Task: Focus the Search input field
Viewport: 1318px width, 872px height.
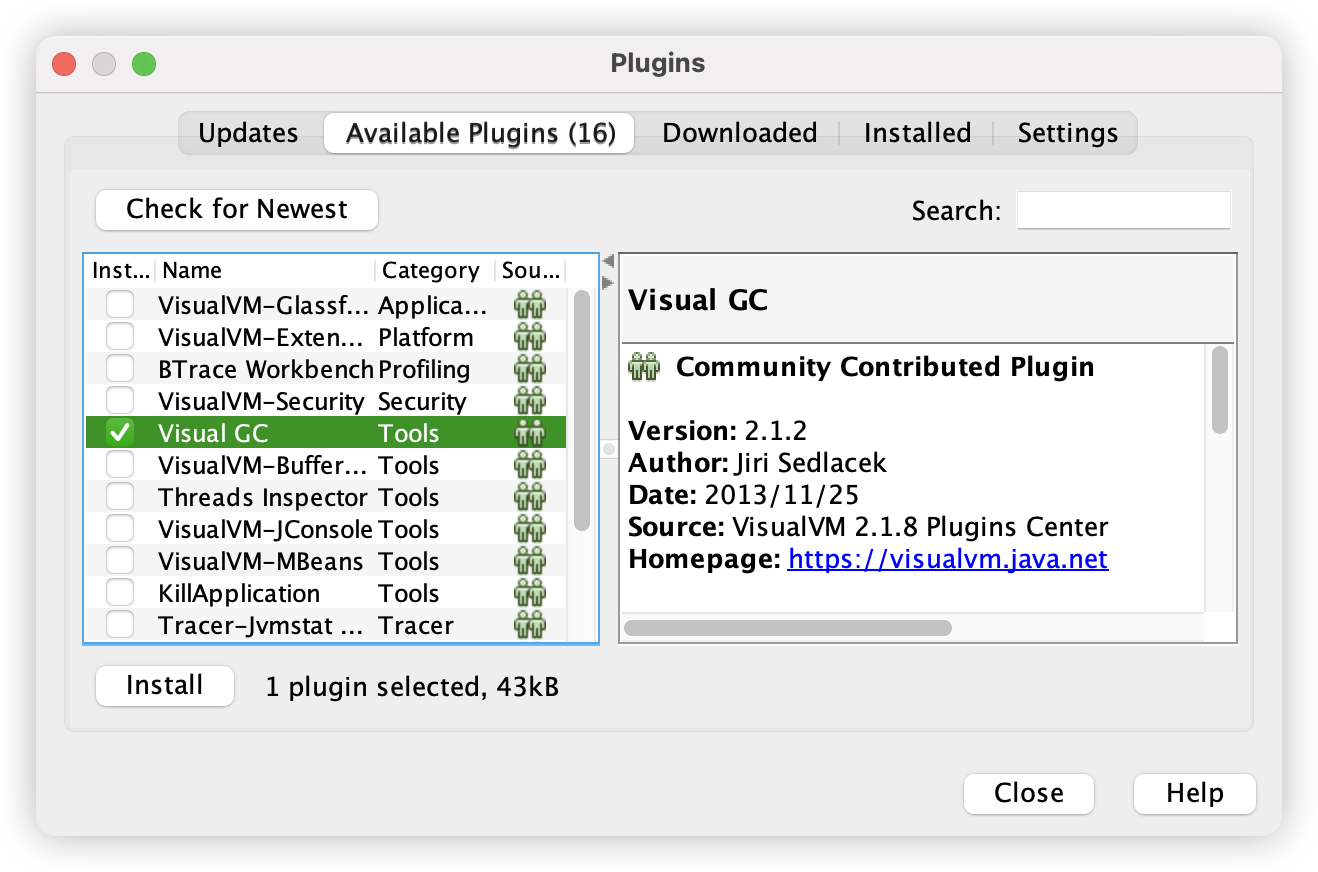Action: (x=1124, y=210)
